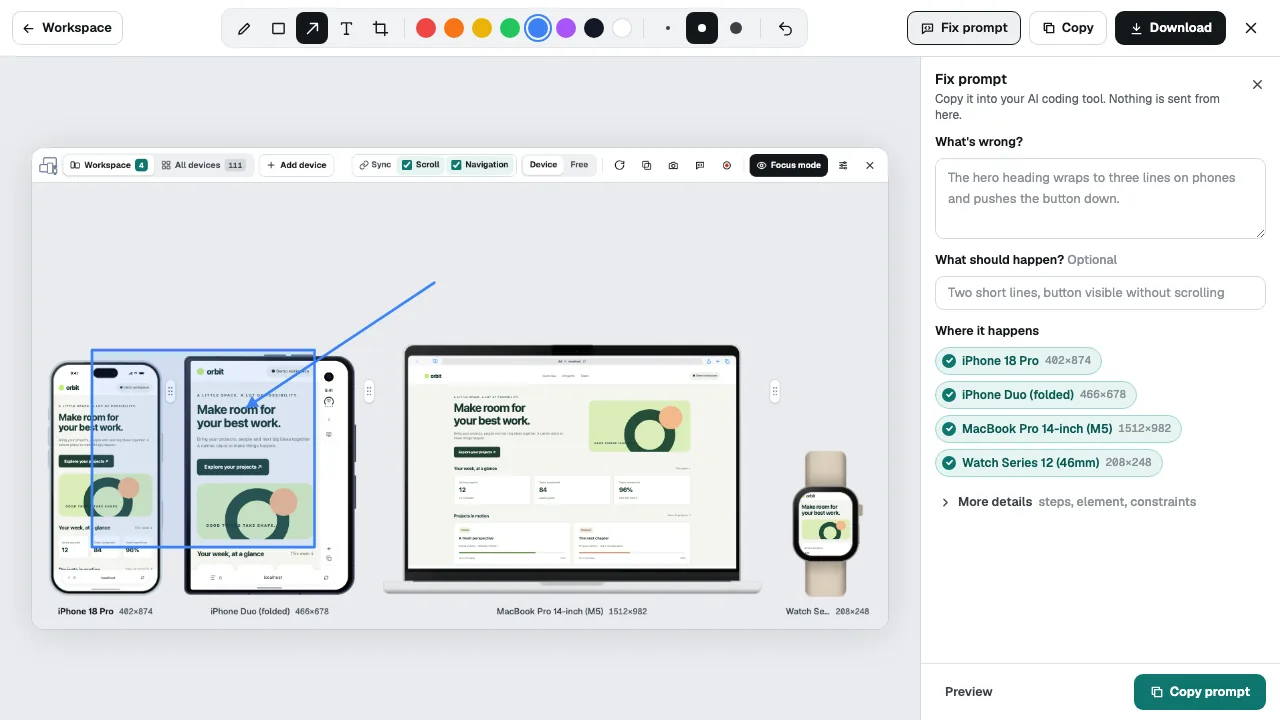
Task: Toggle the Watch Series 12 (46mm) chip
Action: pos(1048,463)
